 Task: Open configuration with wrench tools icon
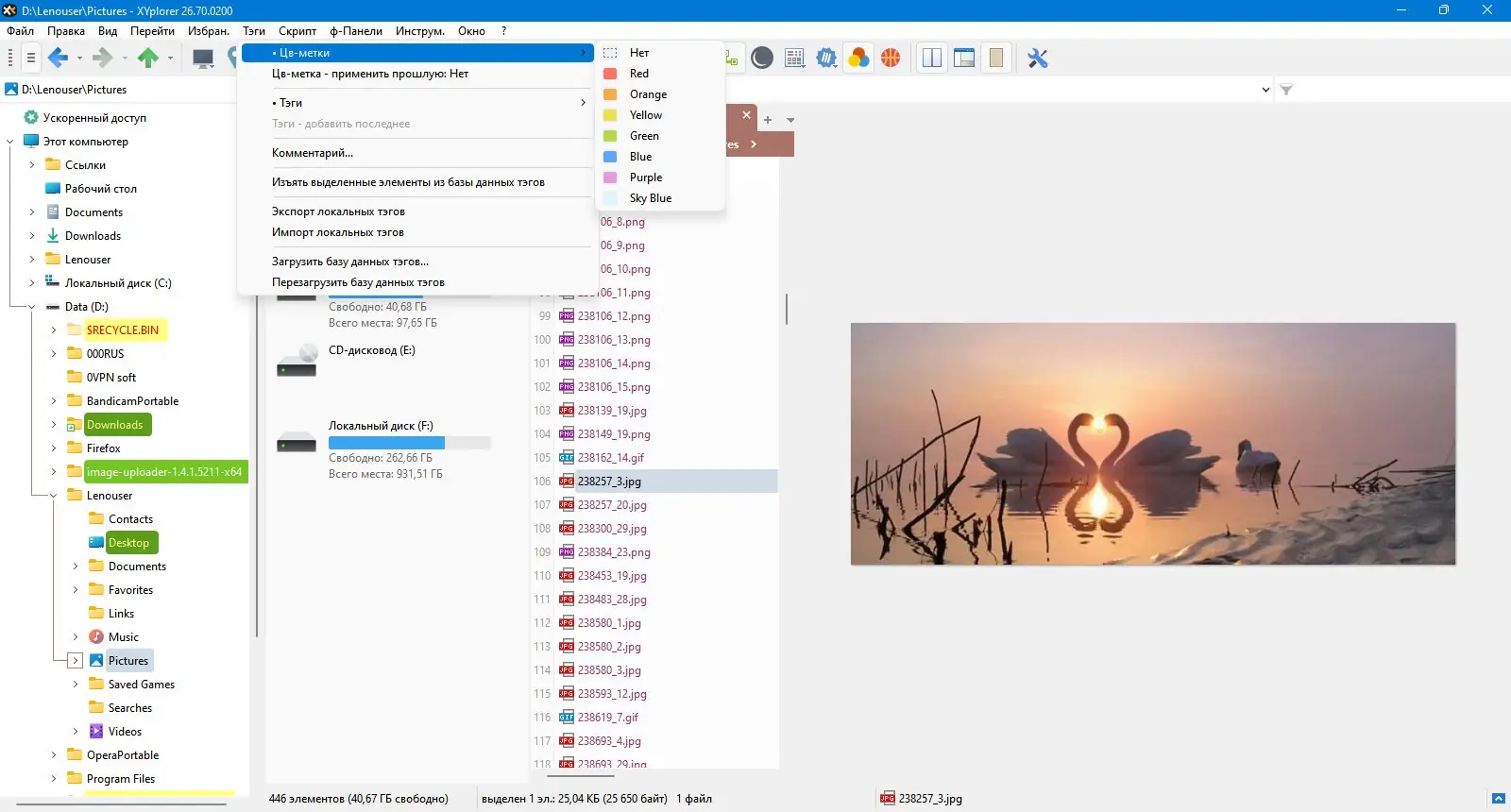1038,59
